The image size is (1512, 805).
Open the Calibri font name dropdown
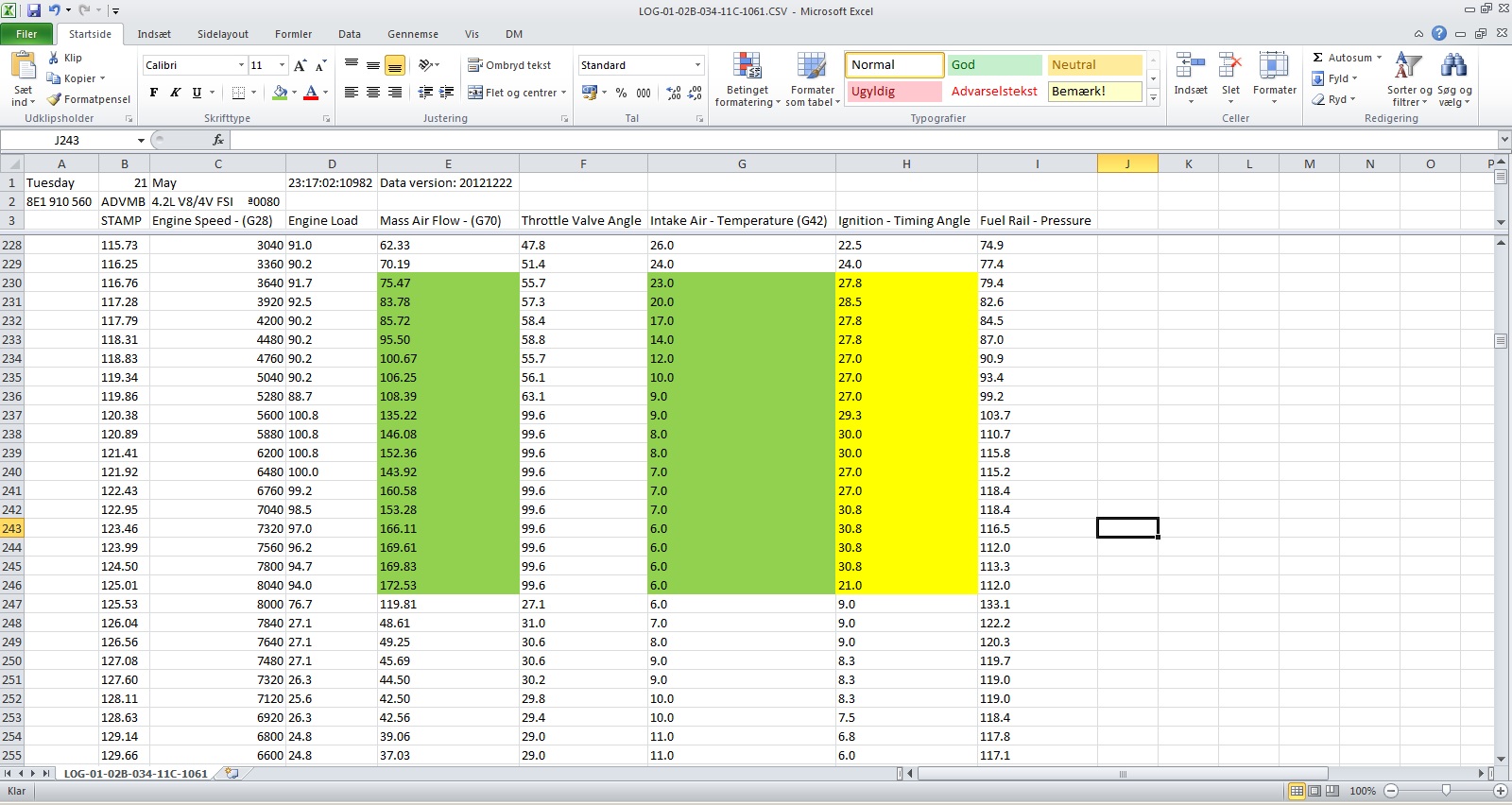pyautogui.click(x=241, y=65)
